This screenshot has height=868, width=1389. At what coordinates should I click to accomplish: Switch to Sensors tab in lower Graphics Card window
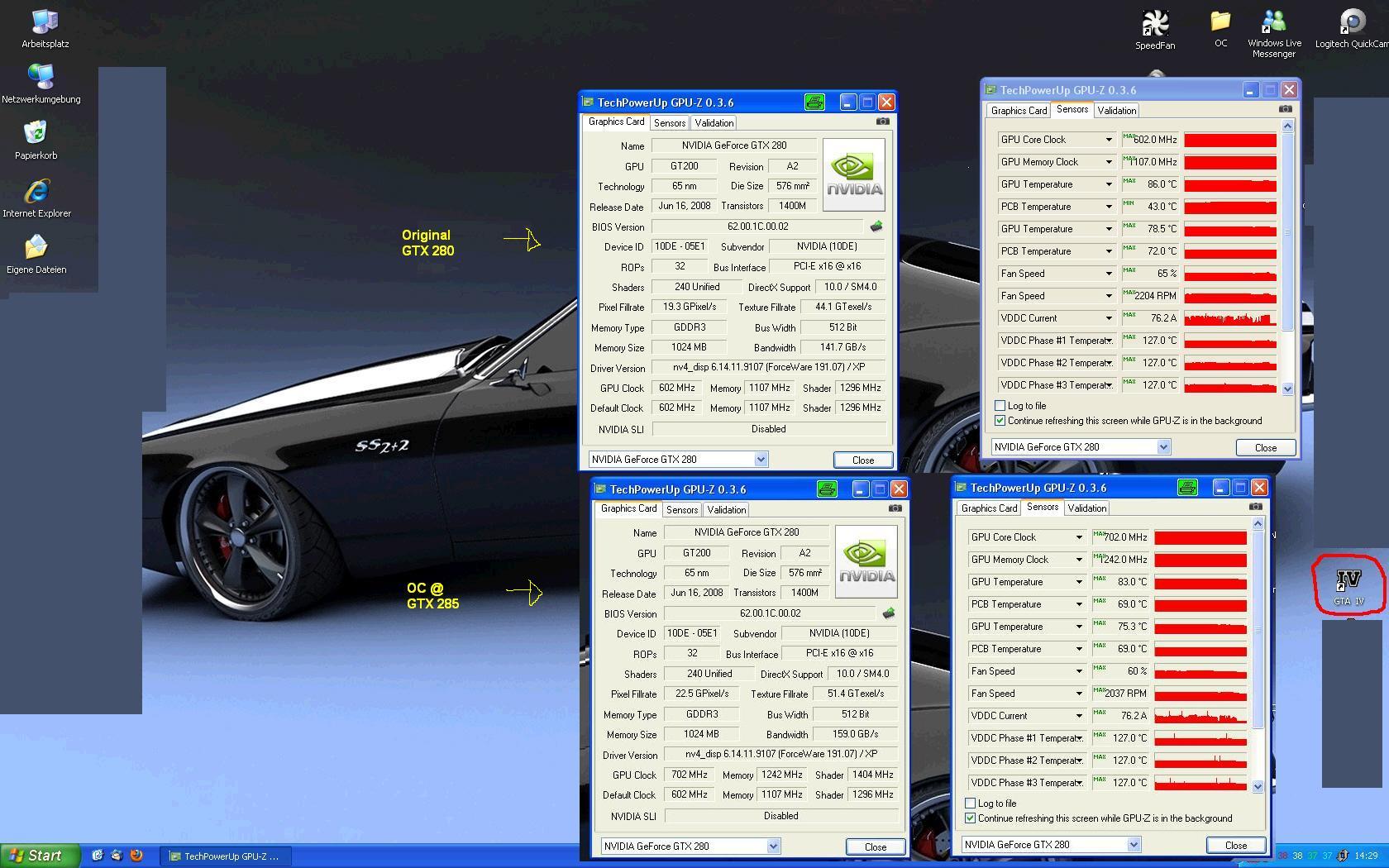(x=682, y=510)
